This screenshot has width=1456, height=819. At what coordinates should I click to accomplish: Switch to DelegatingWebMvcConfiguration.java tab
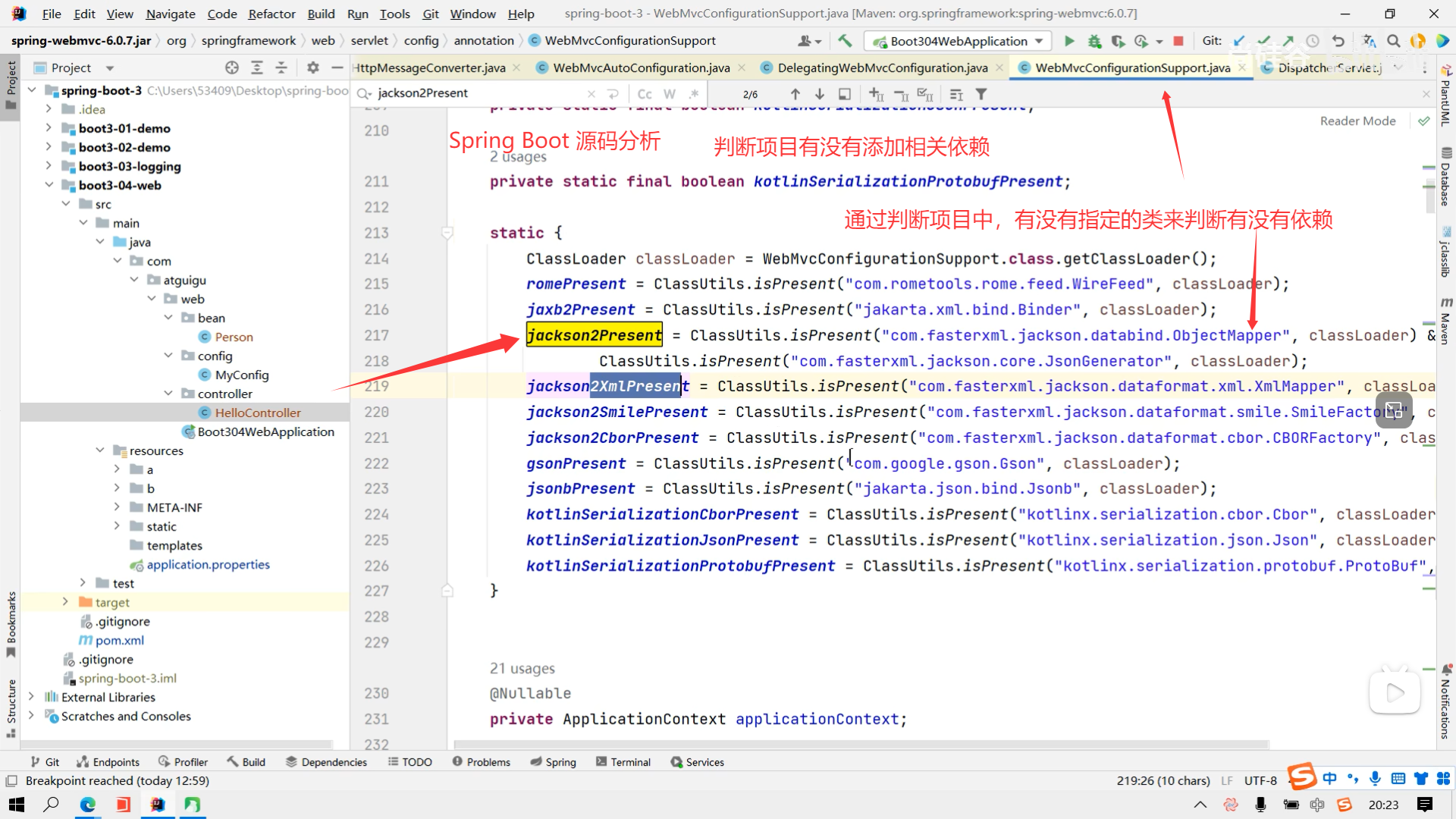point(882,67)
